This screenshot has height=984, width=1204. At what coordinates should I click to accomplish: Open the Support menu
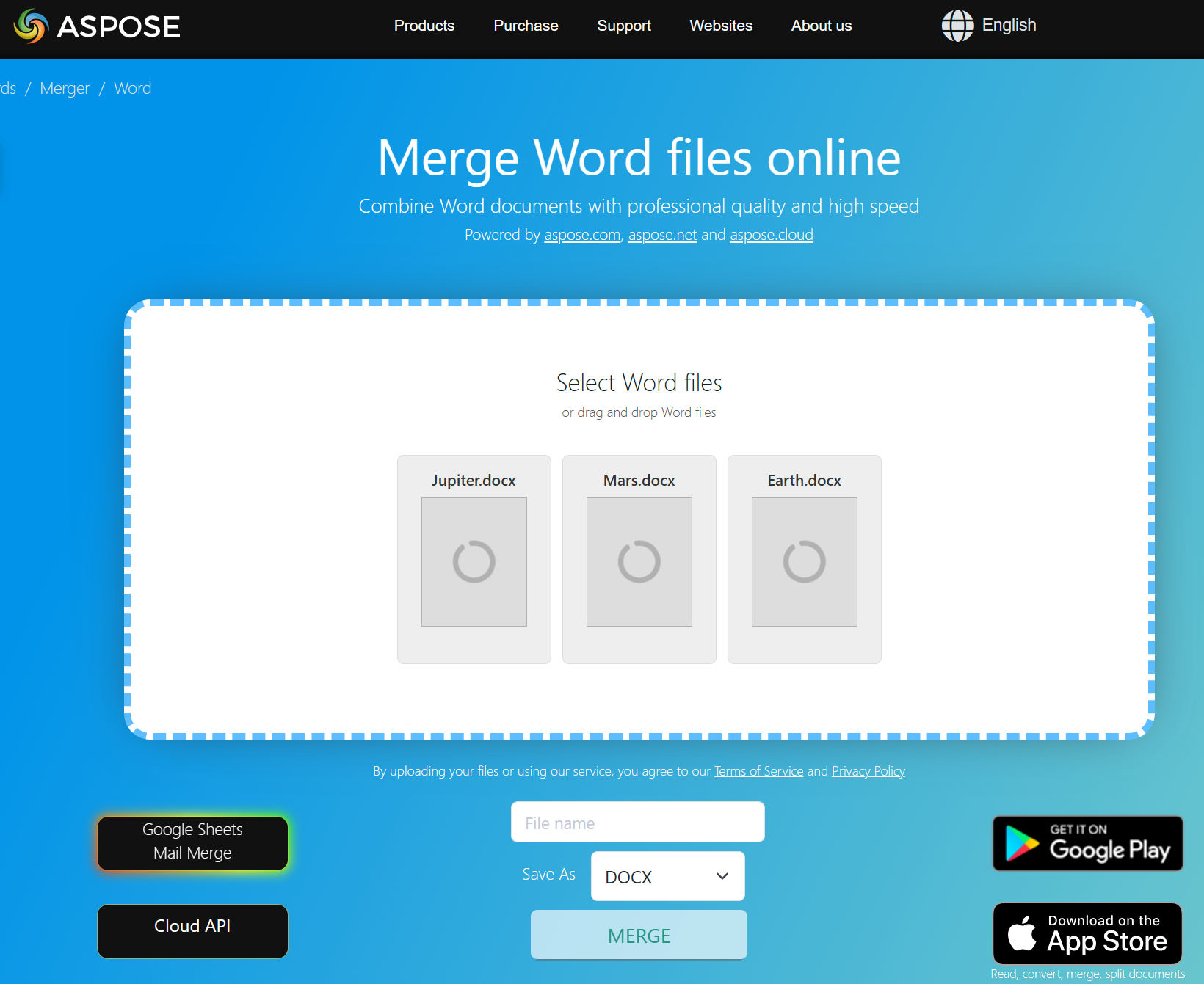[624, 26]
